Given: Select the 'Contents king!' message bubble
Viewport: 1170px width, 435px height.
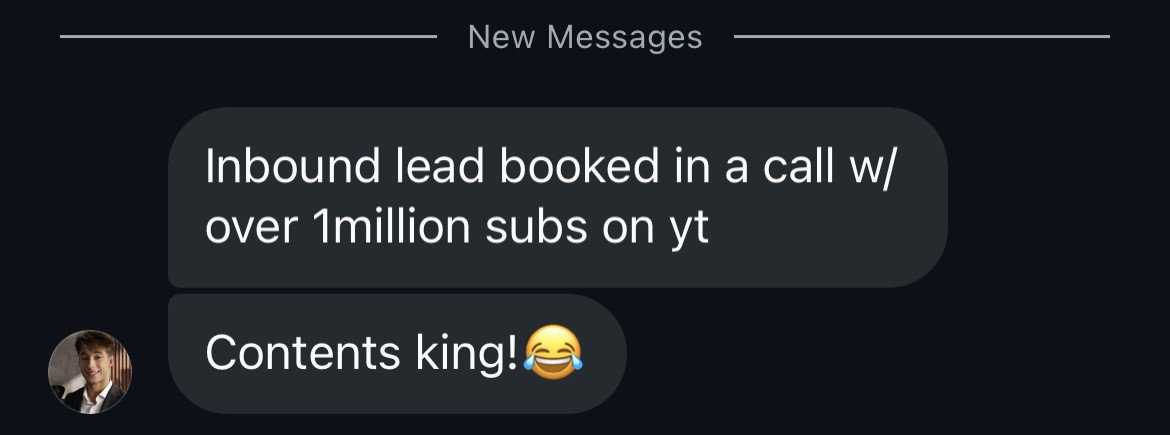Looking at the screenshot, I should pyautogui.click(x=397, y=354).
